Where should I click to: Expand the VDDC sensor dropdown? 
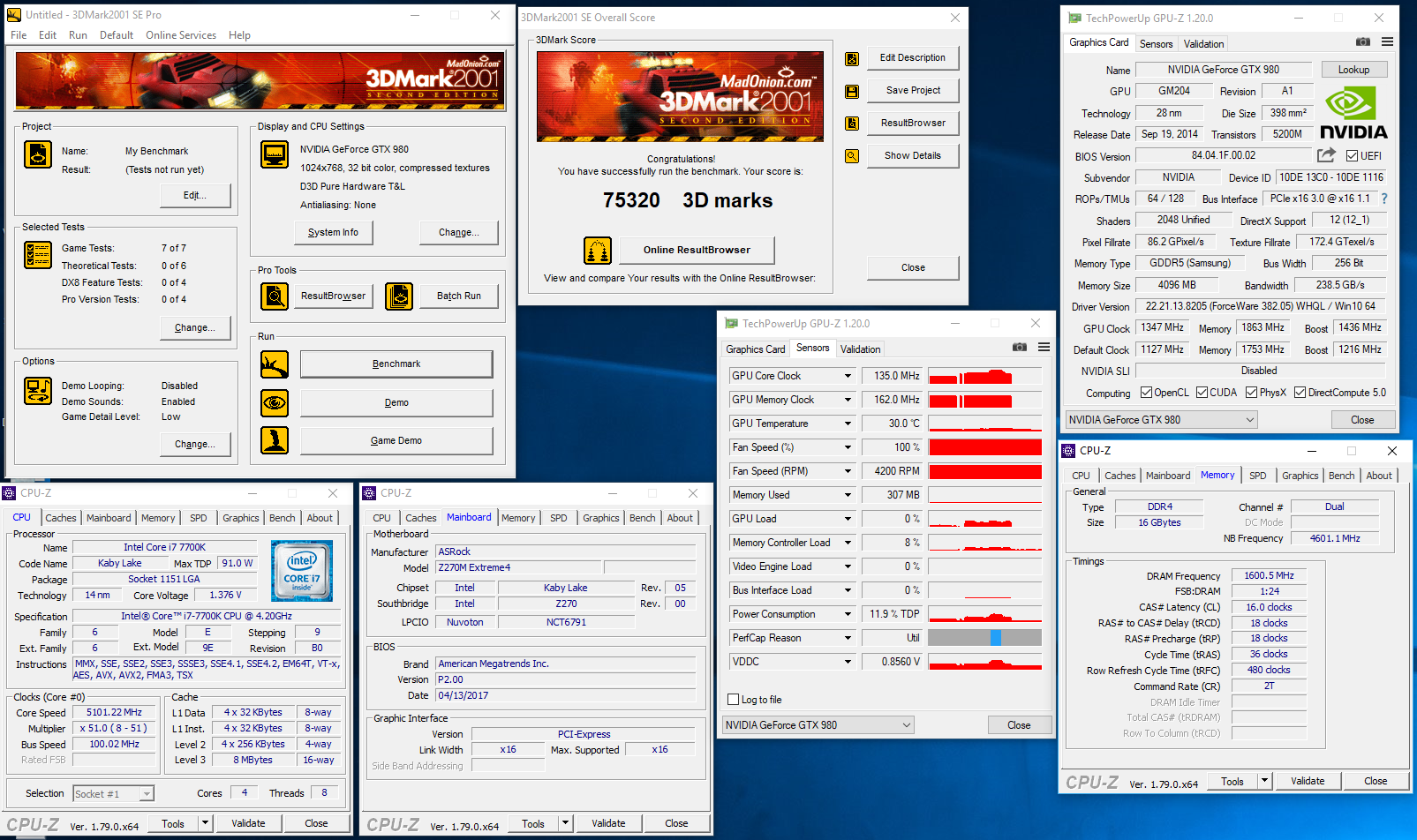848,662
